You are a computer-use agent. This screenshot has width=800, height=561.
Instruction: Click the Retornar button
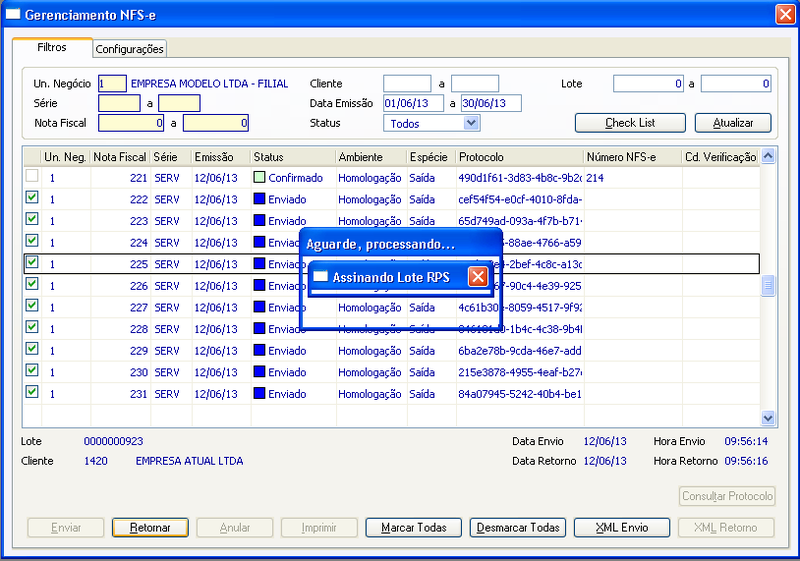[150, 527]
